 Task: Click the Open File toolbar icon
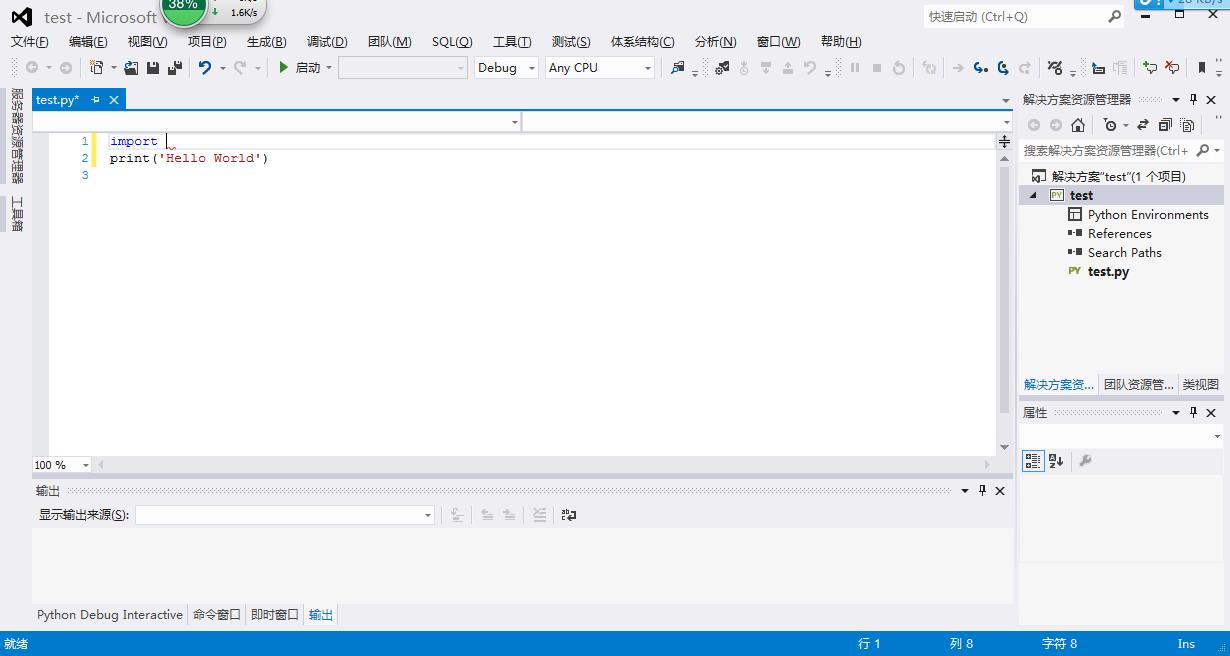click(131, 68)
